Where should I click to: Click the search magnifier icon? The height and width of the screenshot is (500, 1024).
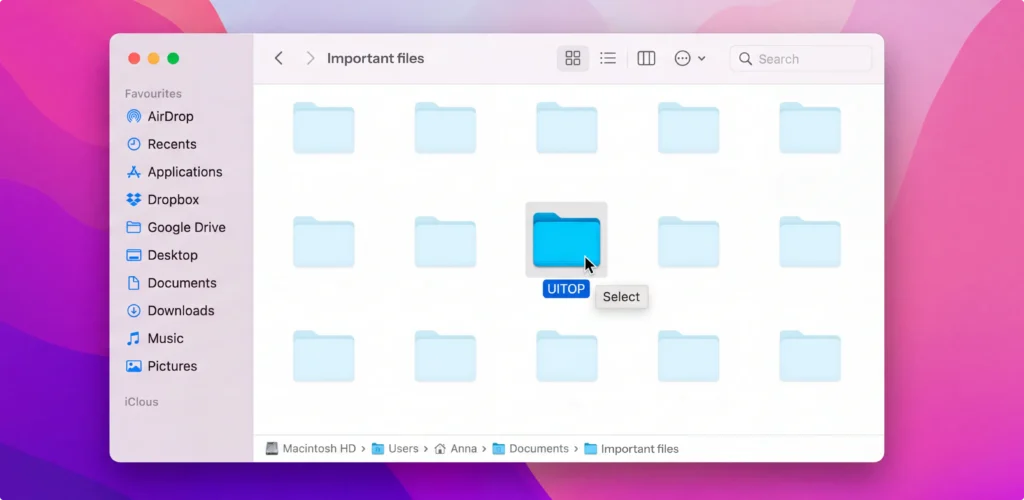point(745,59)
